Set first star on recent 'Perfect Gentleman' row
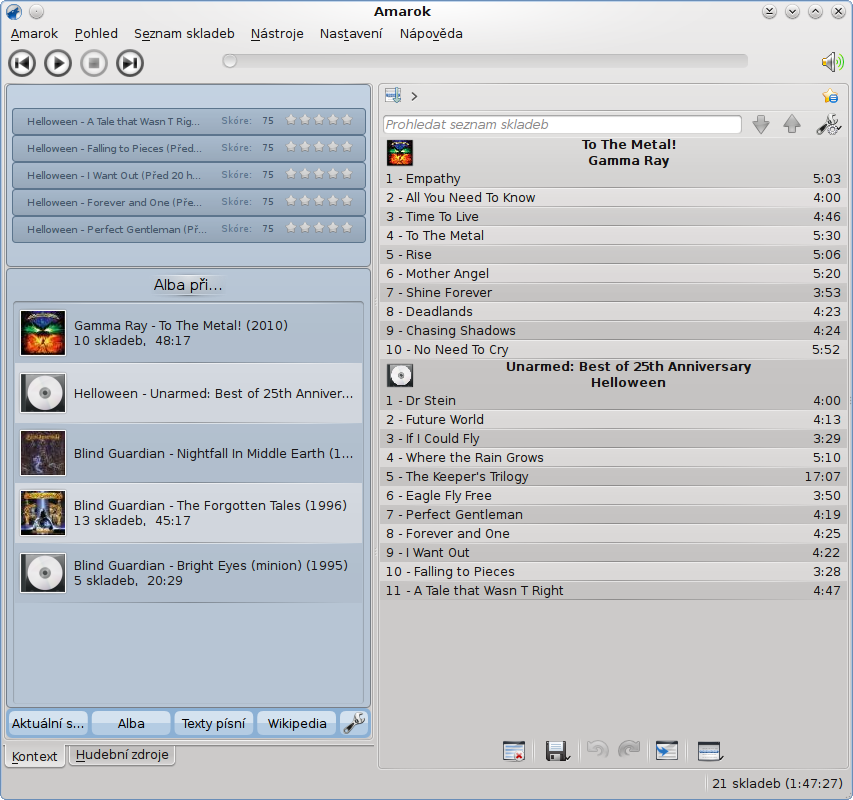Viewport: 853px width, 800px height. click(x=291, y=228)
